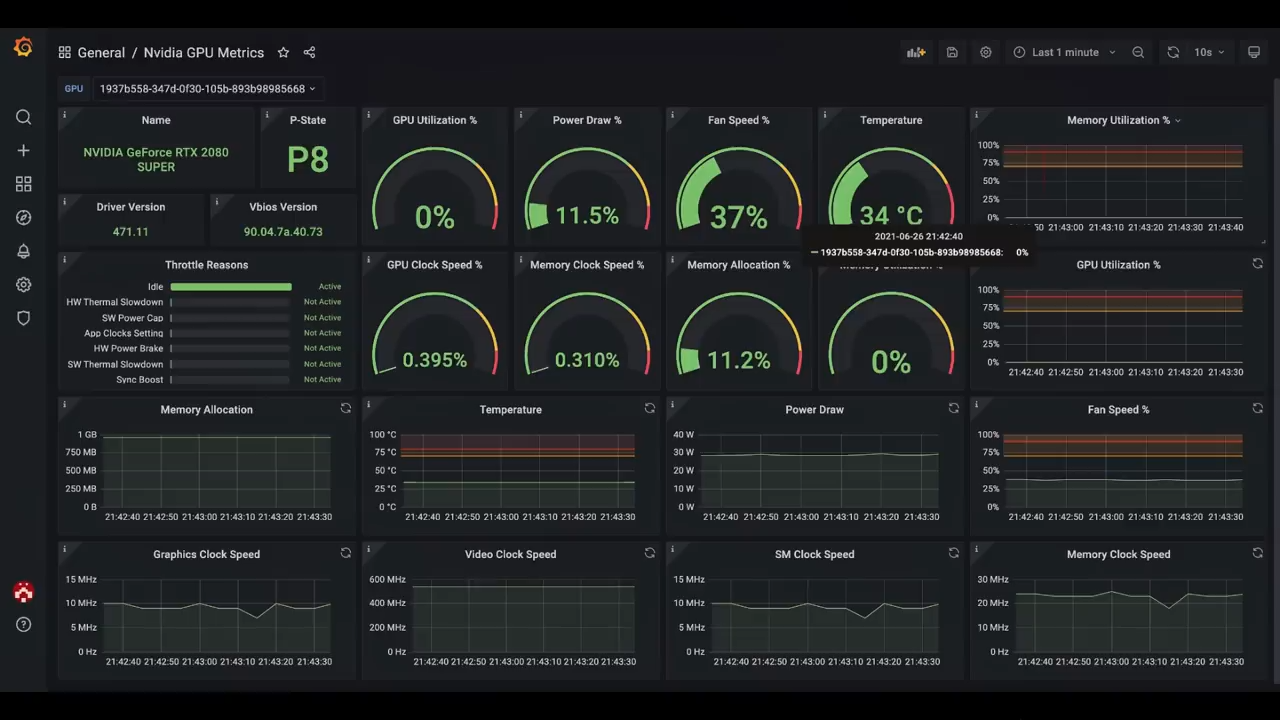Viewport: 1280px width, 720px height.
Task: Click the zoom out time range icon
Action: tap(1138, 52)
